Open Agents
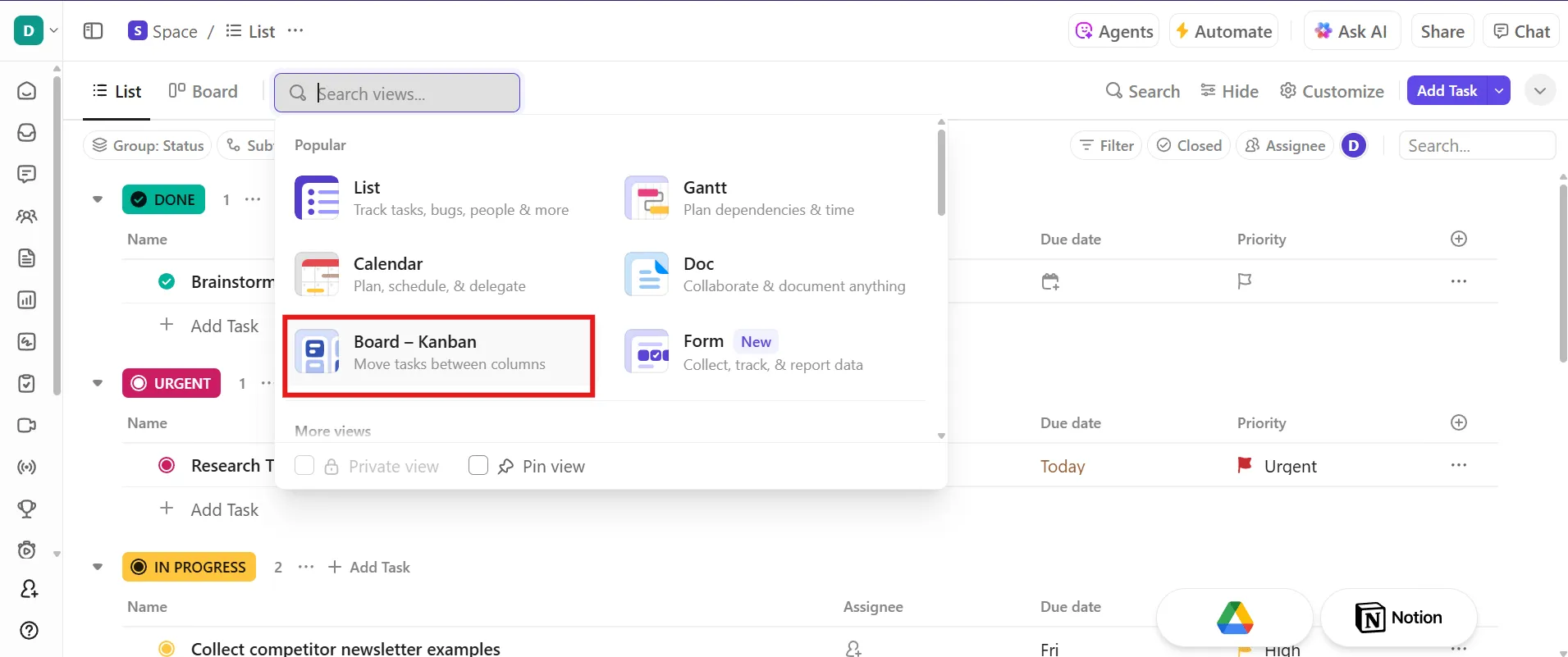 (1114, 31)
